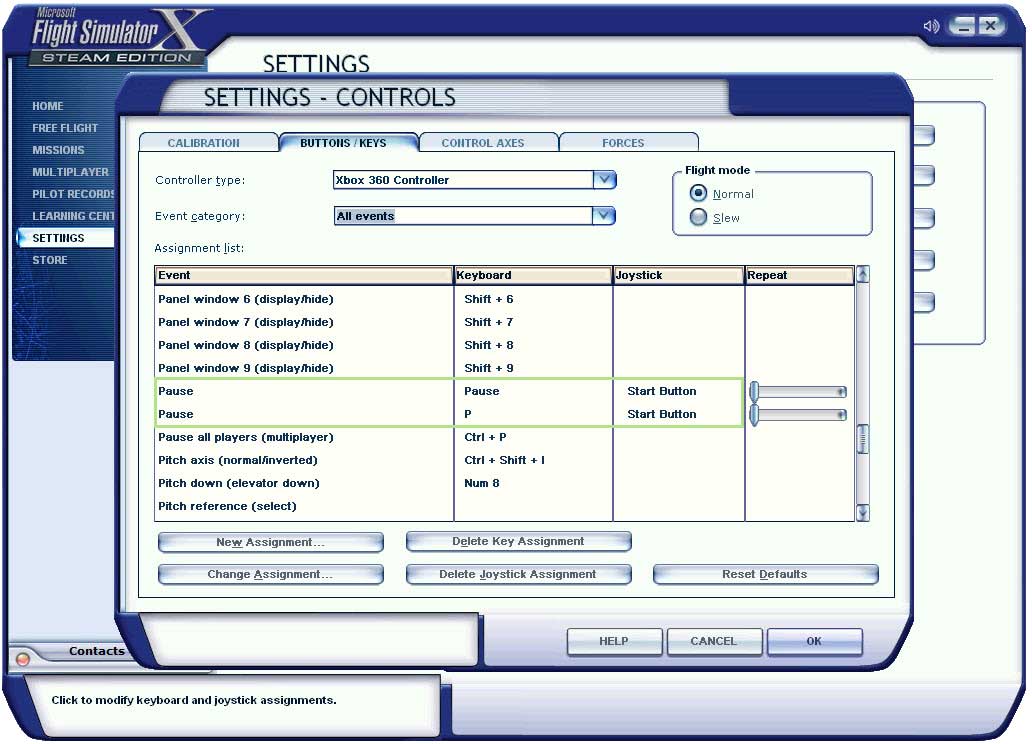This screenshot has height=744, width=1032.
Task: Open Store in sidebar
Action: [x=50, y=260]
